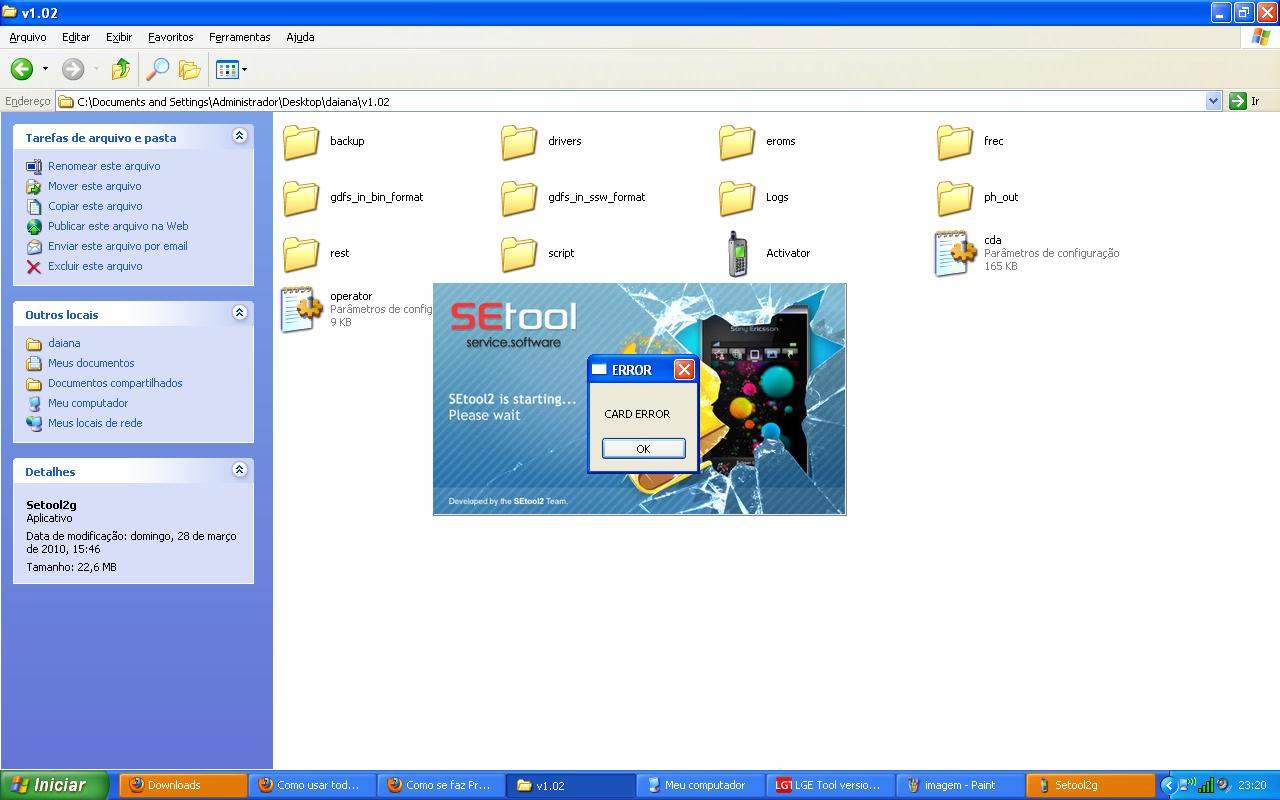Screen dimensions: 1280x800
Task: Click Publicar este arquivo na Web
Action: click(x=118, y=226)
